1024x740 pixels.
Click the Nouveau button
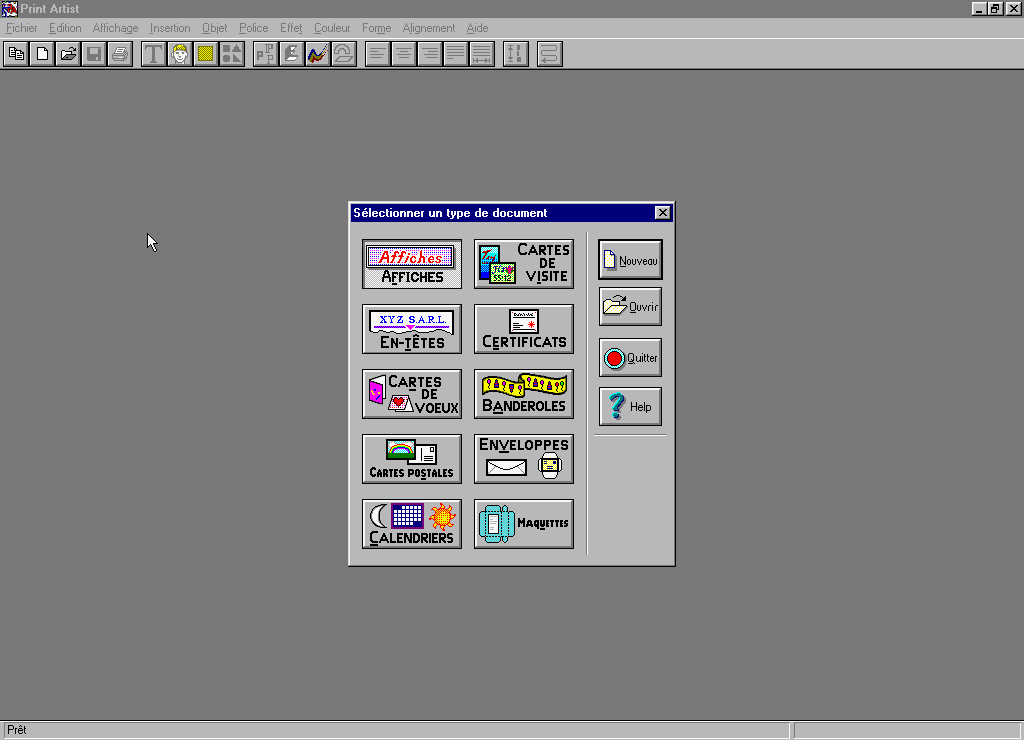tap(630, 260)
